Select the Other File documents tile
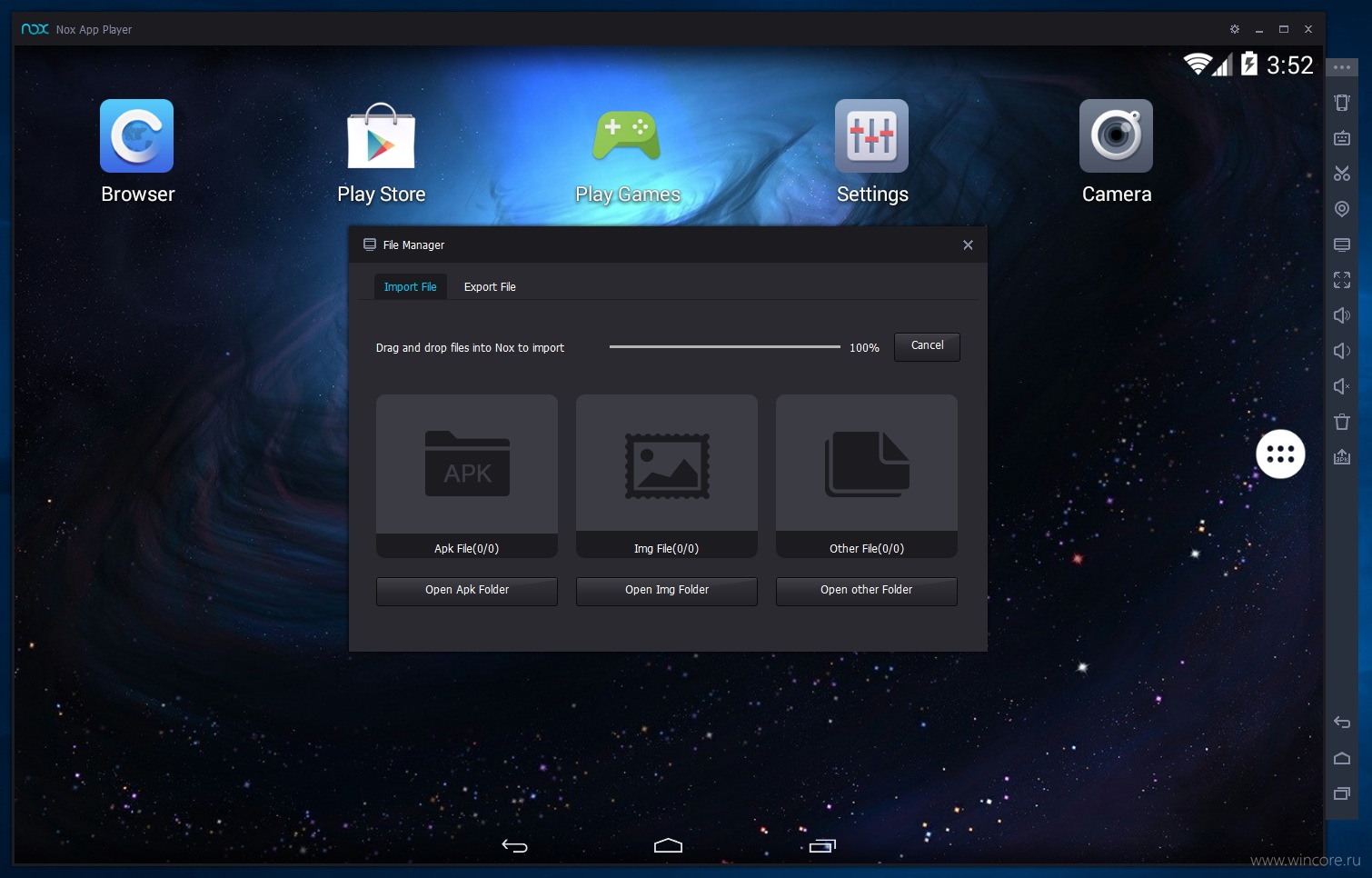The width and height of the screenshot is (1372, 878). pyautogui.click(x=867, y=476)
